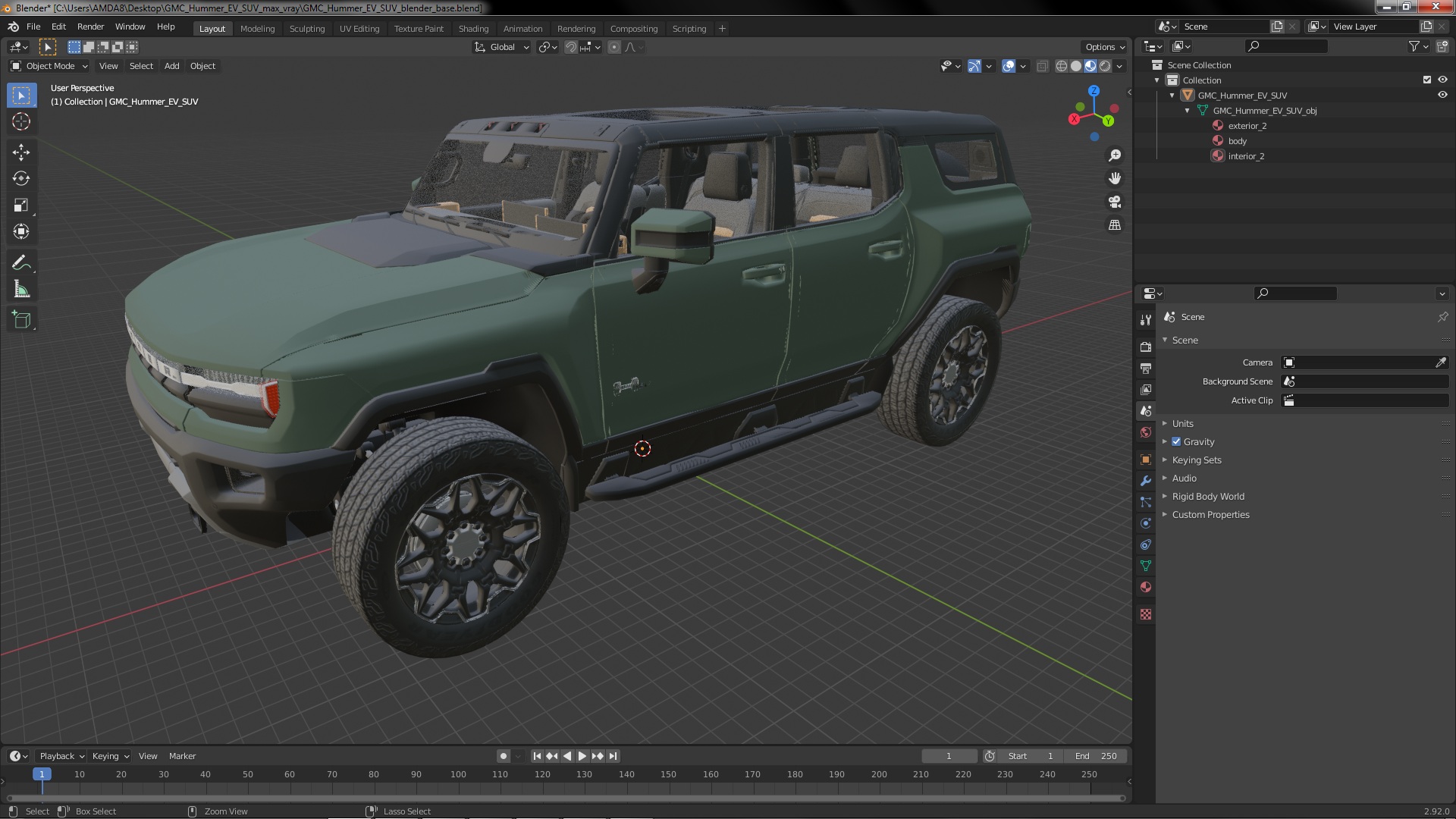Toggle X-ray view
The width and height of the screenshot is (1456, 819).
click(1043, 66)
